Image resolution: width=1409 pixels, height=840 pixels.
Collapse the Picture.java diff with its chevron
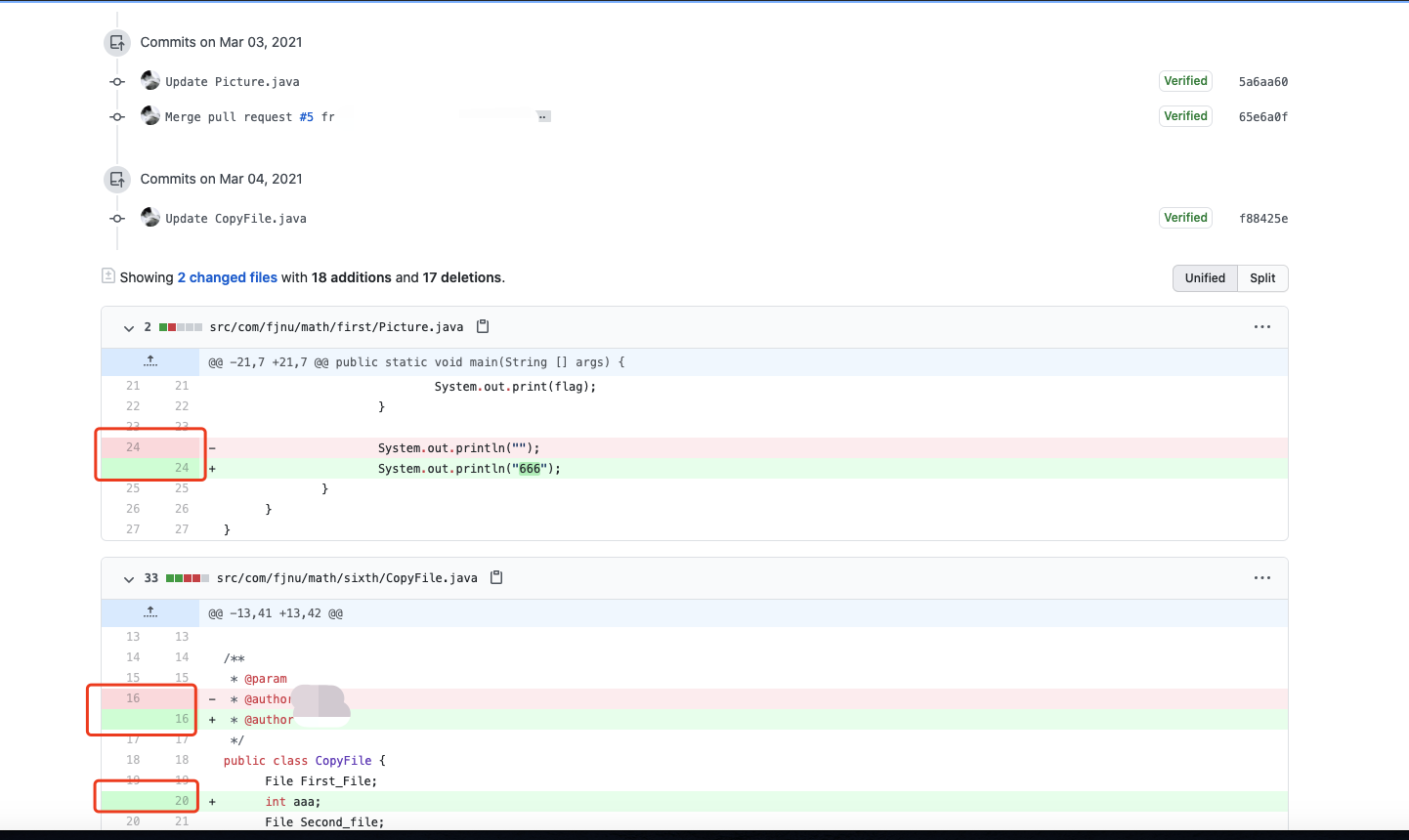tap(128, 328)
